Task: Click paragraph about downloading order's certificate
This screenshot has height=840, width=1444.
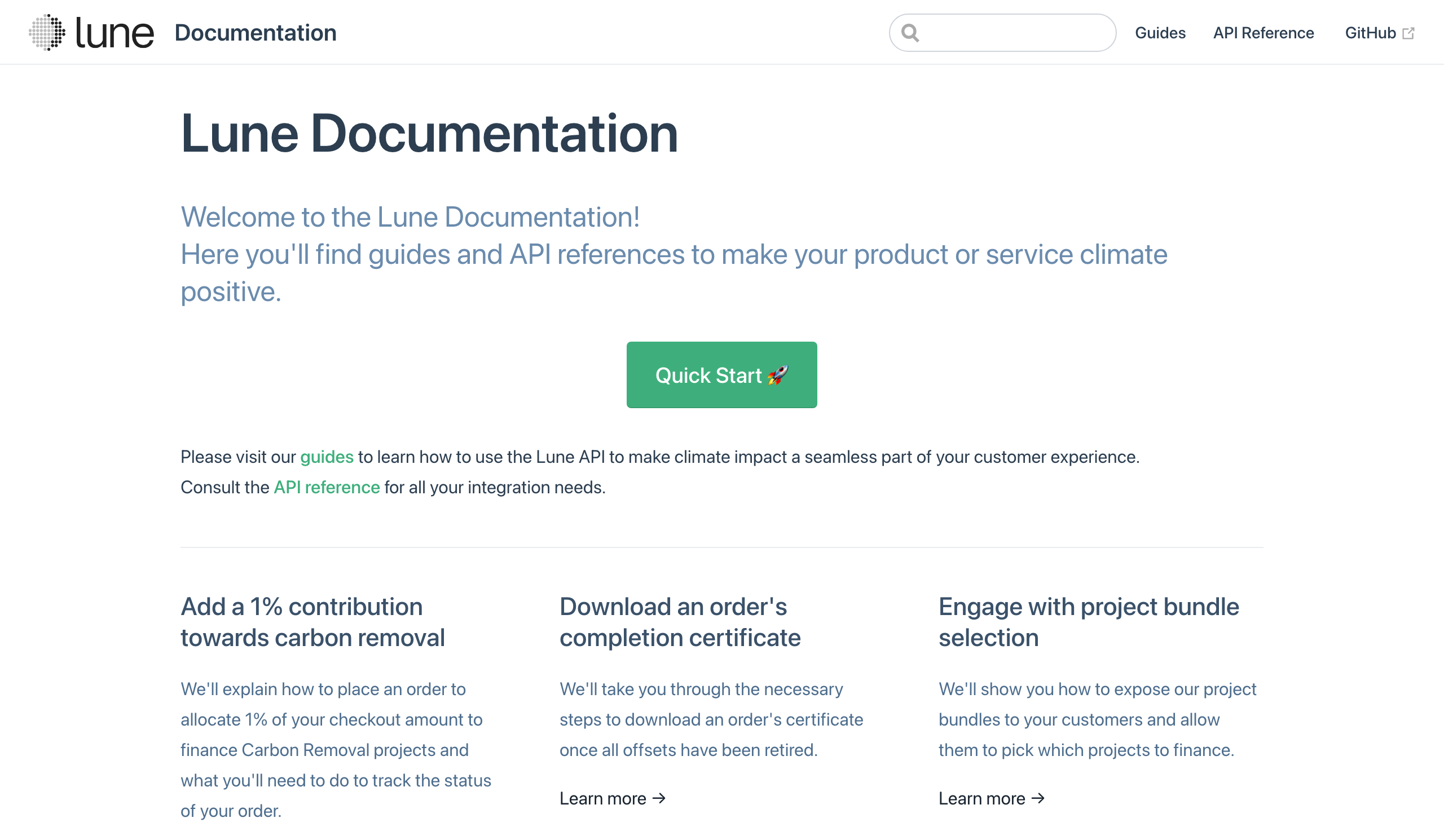Action: coord(711,720)
